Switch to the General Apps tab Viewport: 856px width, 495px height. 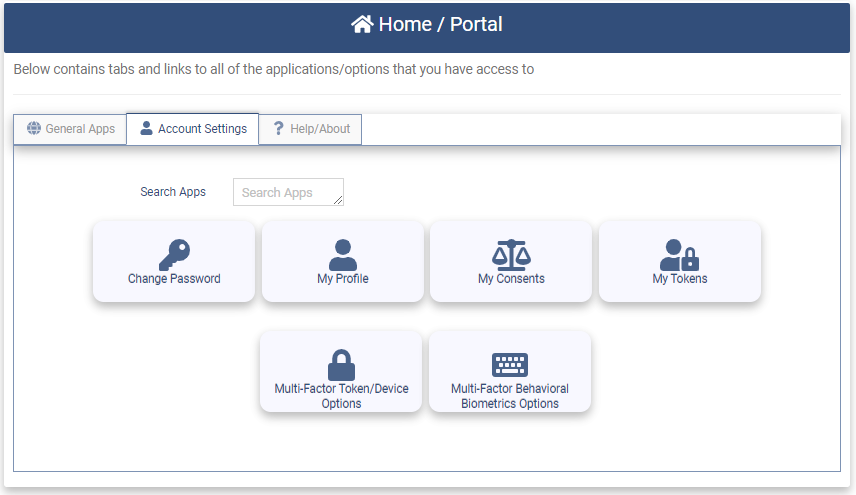click(70, 129)
